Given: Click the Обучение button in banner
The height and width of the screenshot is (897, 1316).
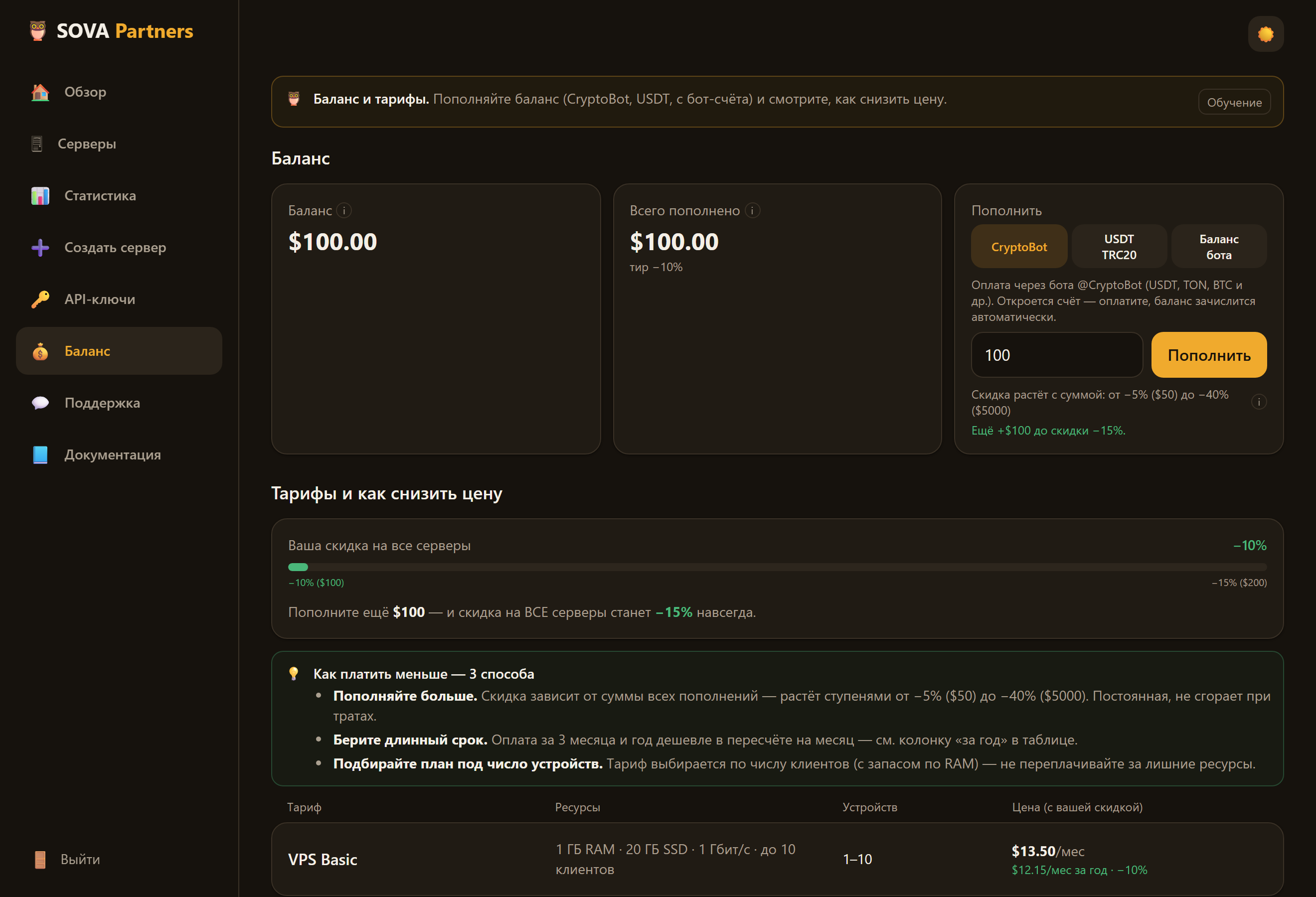Looking at the screenshot, I should 1234,103.
